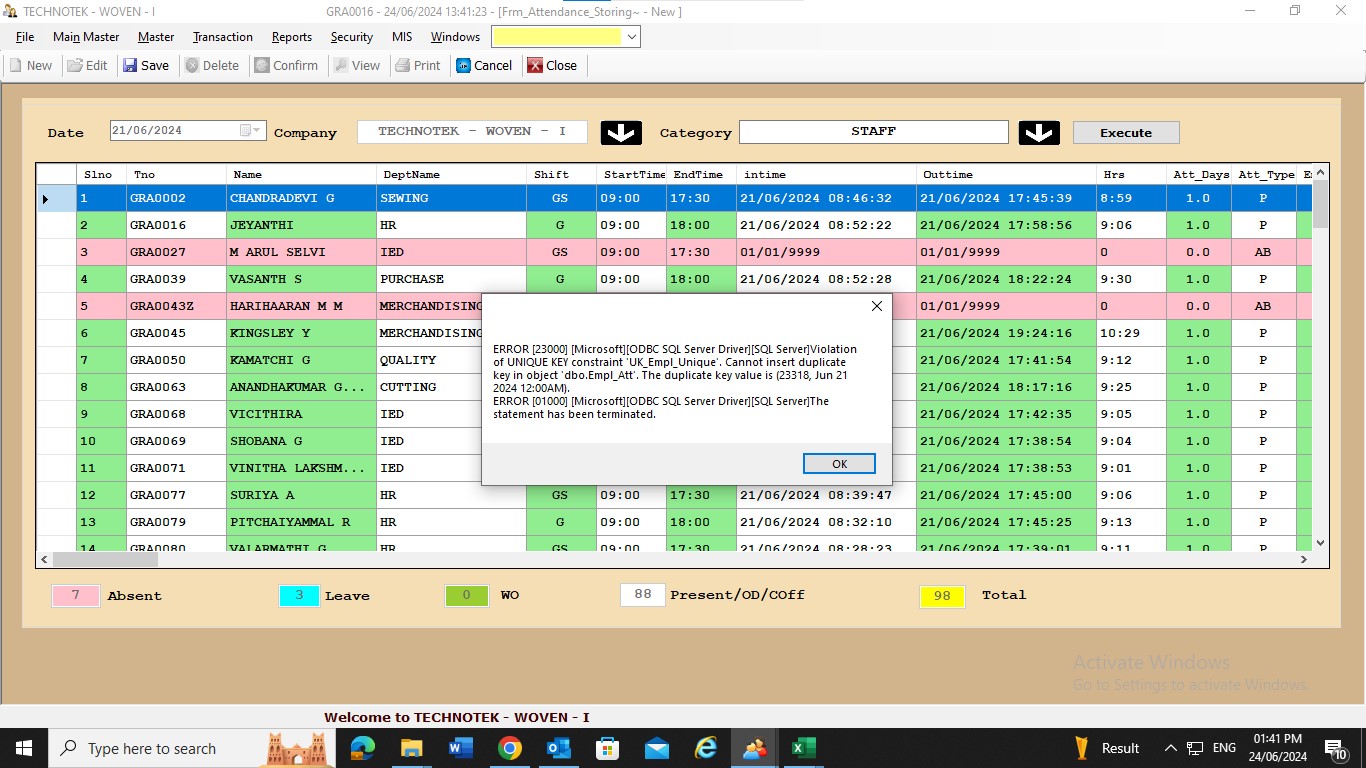Click the pink Absent count box
Screen dimensions: 1366x768
(x=76, y=596)
